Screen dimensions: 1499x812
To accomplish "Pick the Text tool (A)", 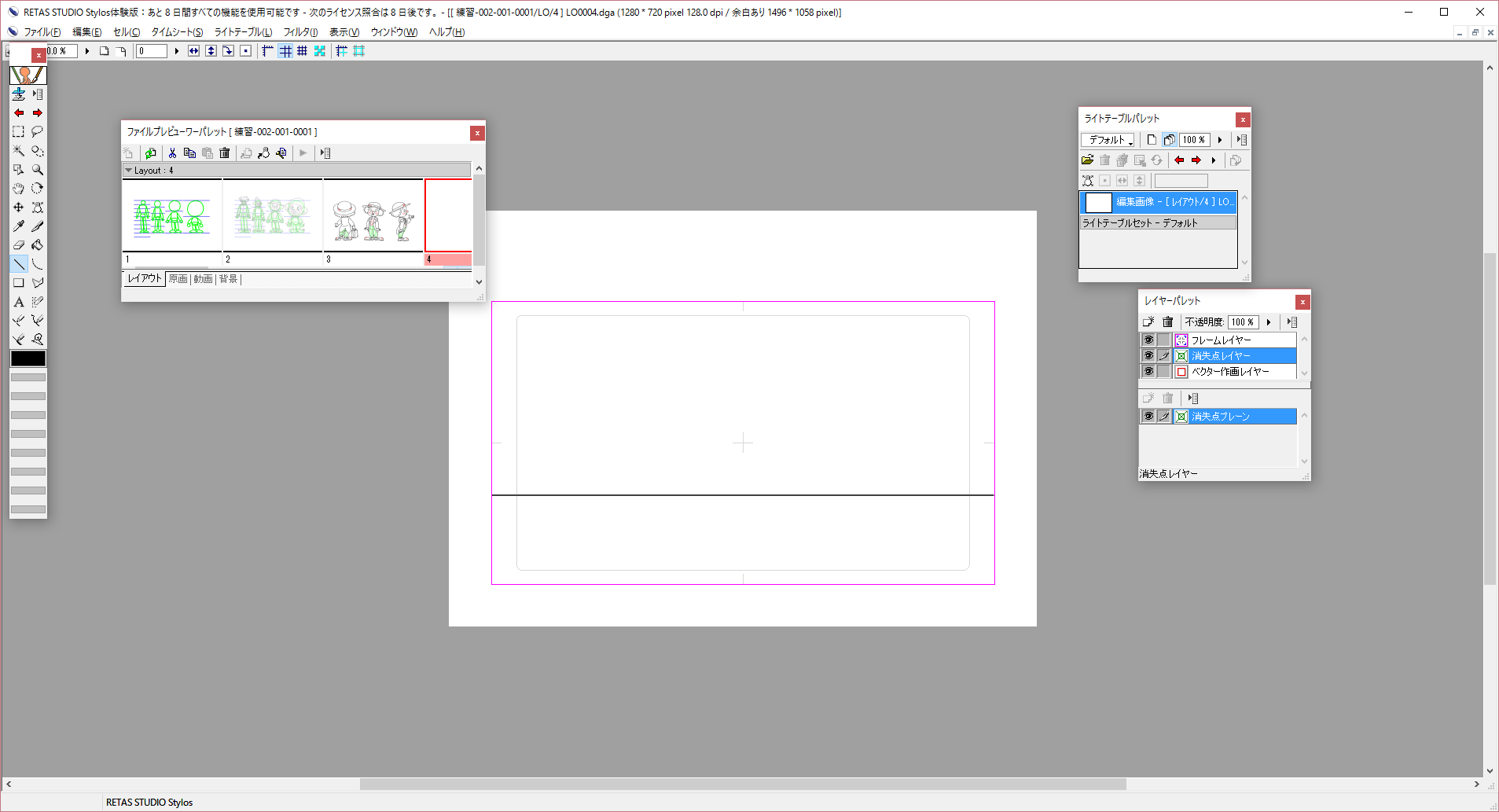I will point(19,302).
